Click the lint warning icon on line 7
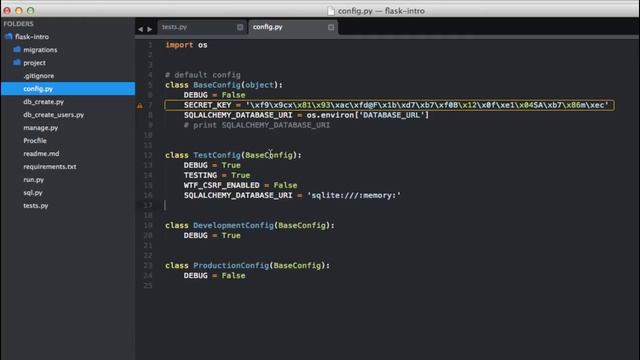 click(140, 105)
